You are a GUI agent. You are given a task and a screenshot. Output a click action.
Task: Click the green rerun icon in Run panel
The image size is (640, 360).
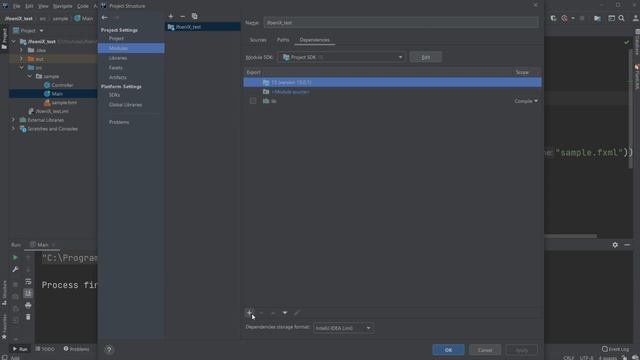pyautogui.click(x=15, y=258)
